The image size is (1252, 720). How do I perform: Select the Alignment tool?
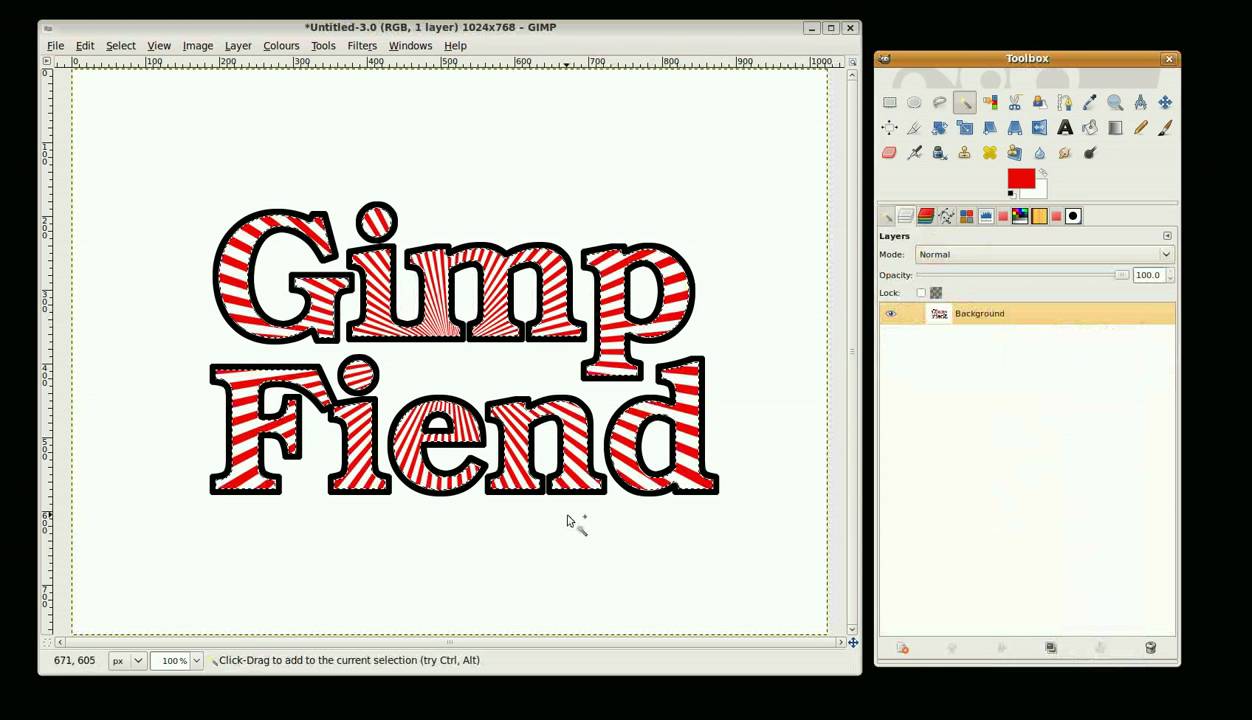click(x=889, y=127)
